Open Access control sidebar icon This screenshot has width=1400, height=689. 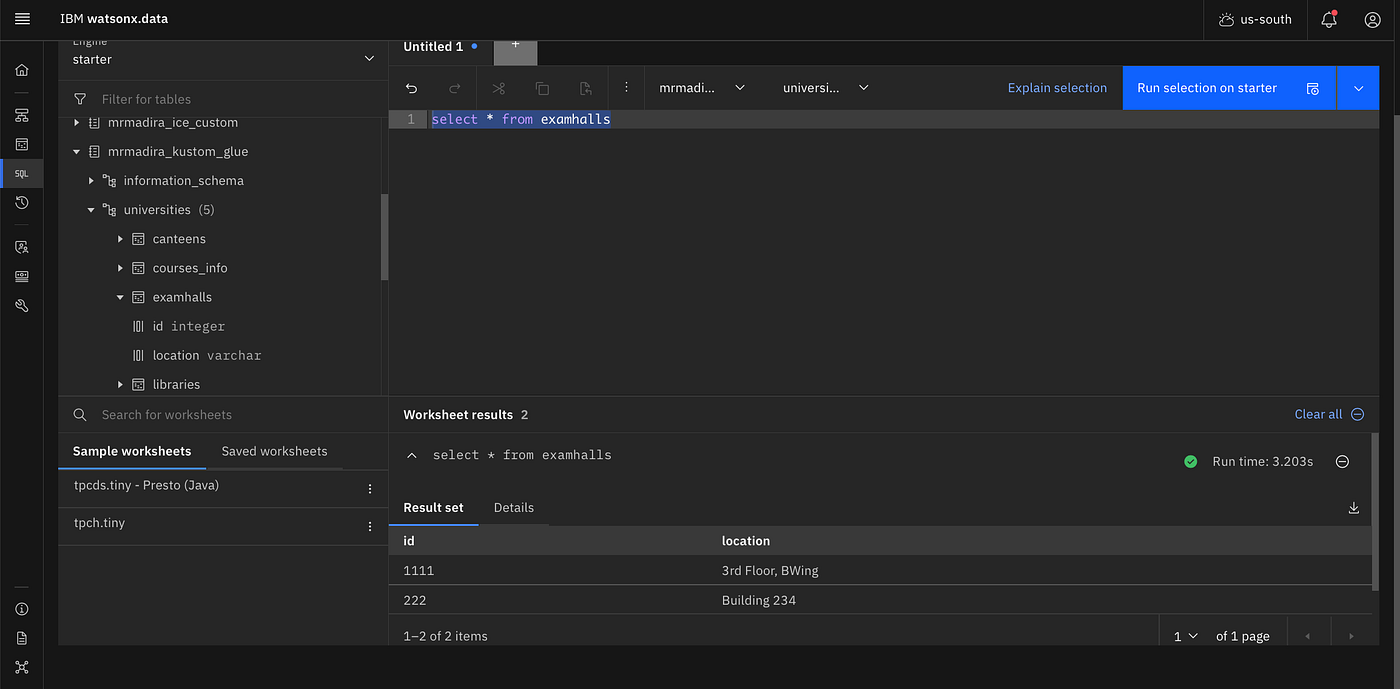click(22, 247)
